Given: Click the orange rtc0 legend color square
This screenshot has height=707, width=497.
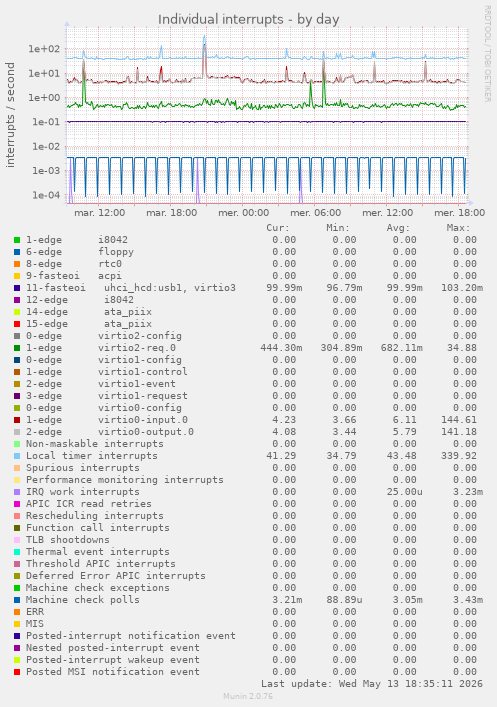Looking at the screenshot, I should point(17,264).
